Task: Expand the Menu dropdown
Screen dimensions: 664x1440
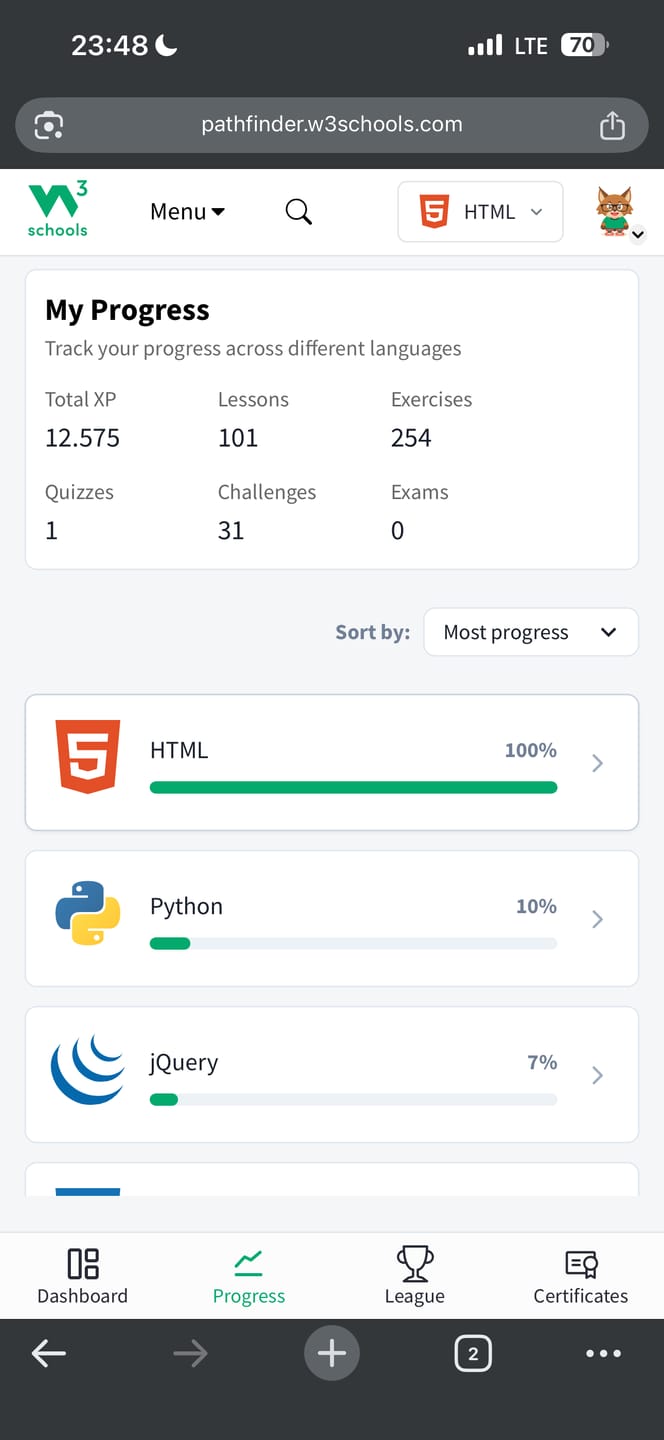Action: coord(187,211)
